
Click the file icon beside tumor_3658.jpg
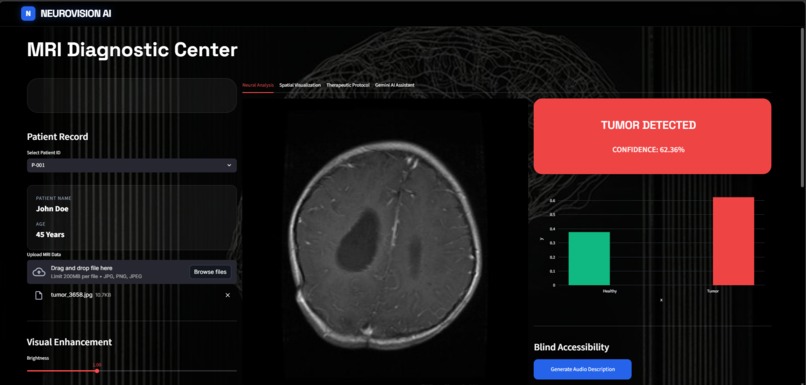click(x=39, y=295)
